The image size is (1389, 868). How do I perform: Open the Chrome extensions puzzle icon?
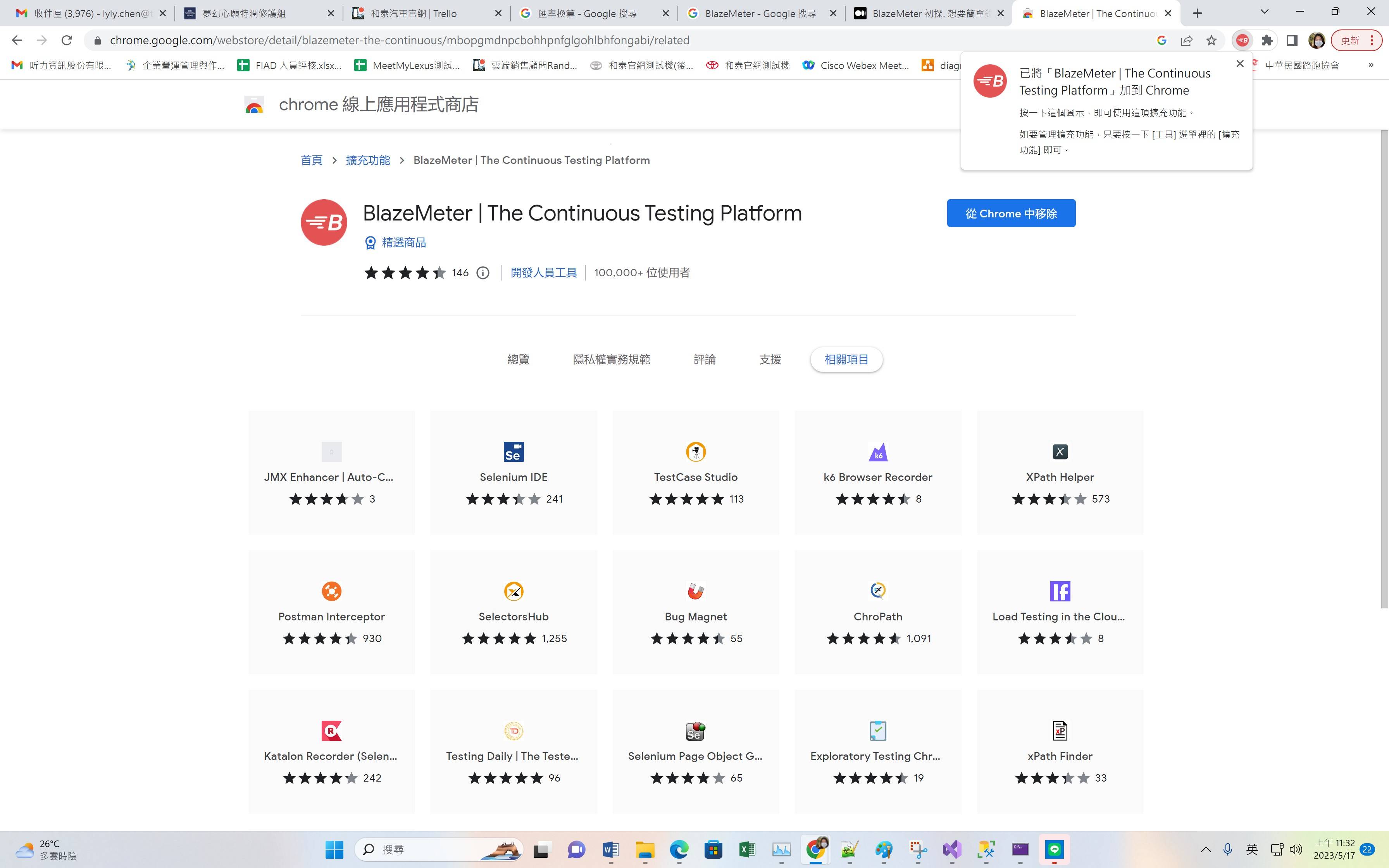click(1267, 40)
